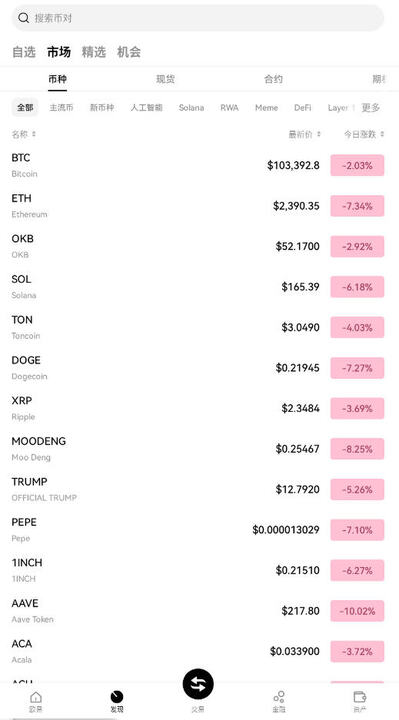Filter by Solana category chip
399x720 pixels.
pos(191,107)
